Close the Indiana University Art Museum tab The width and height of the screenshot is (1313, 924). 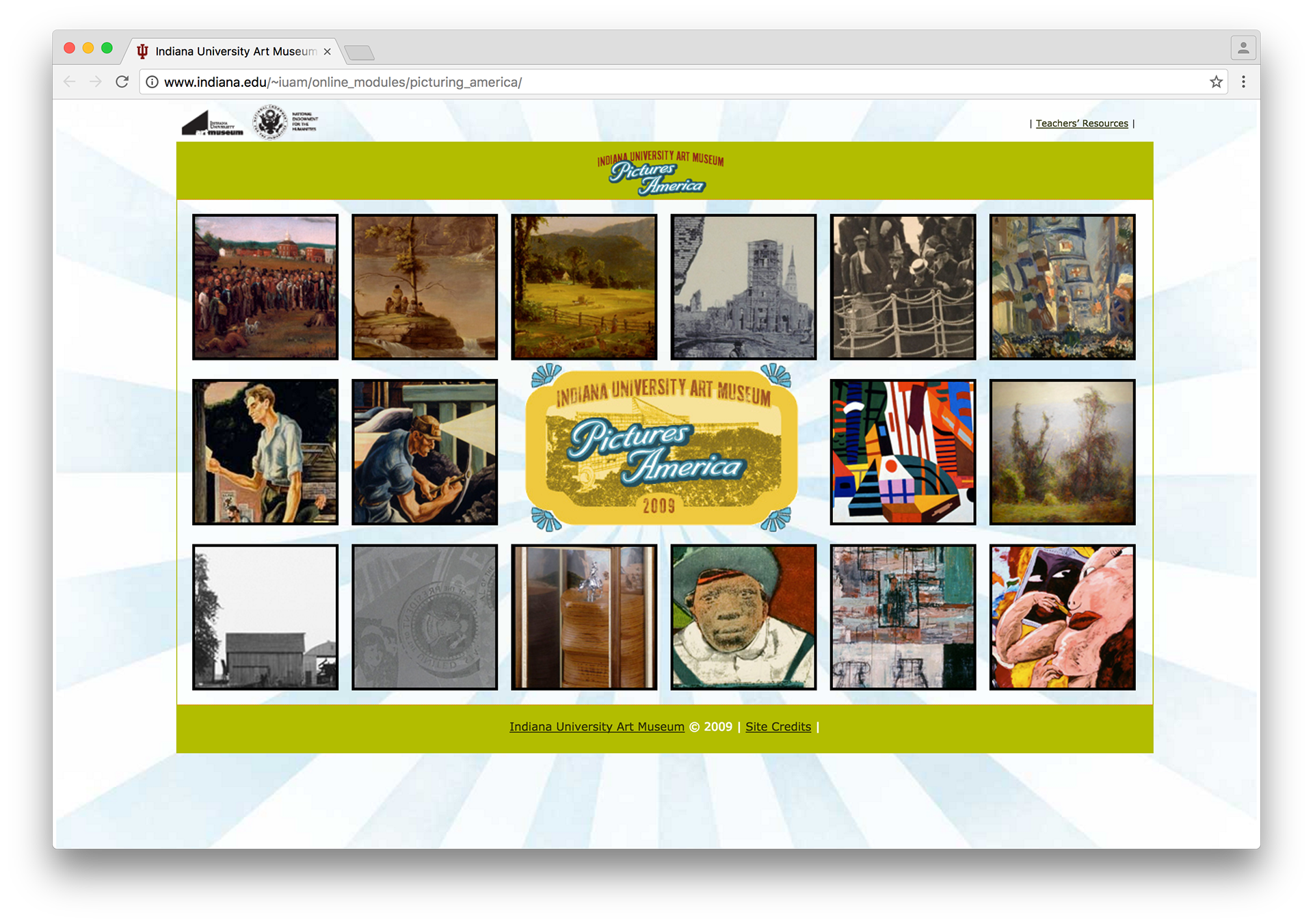tap(327, 52)
